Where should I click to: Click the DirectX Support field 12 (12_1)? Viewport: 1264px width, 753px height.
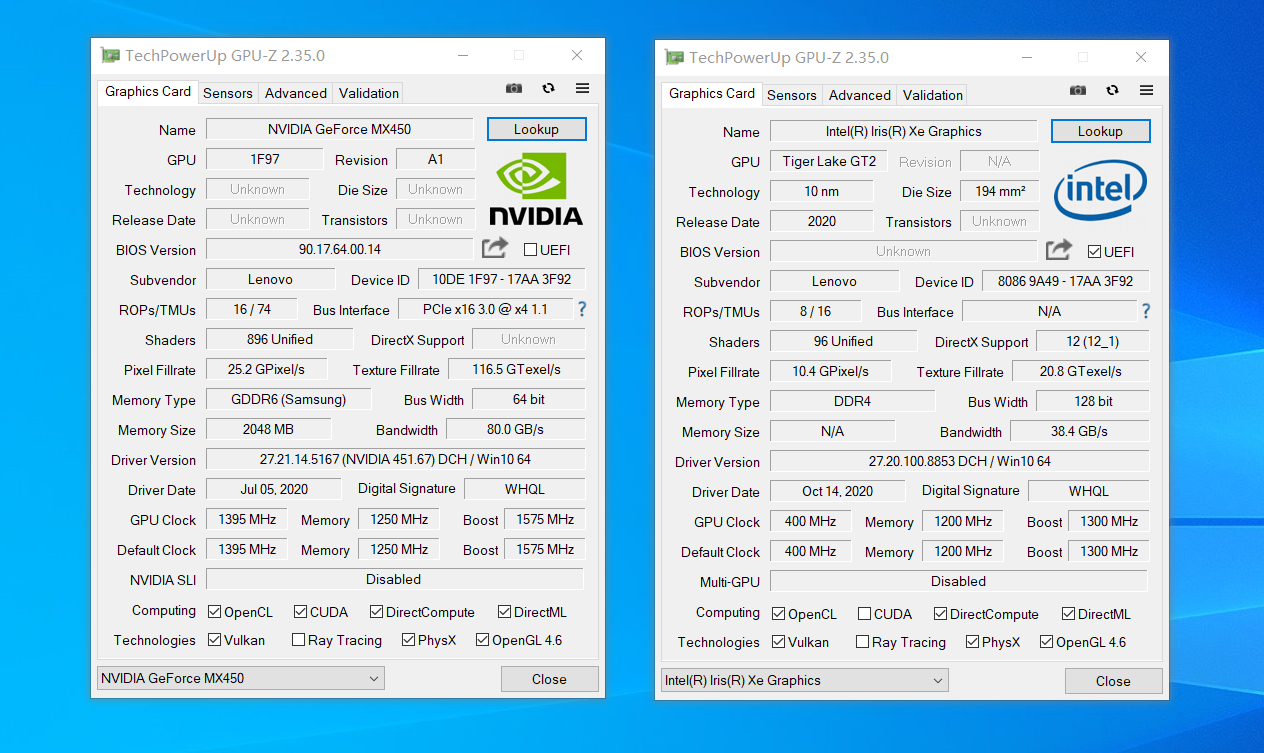click(x=1092, y=341)
